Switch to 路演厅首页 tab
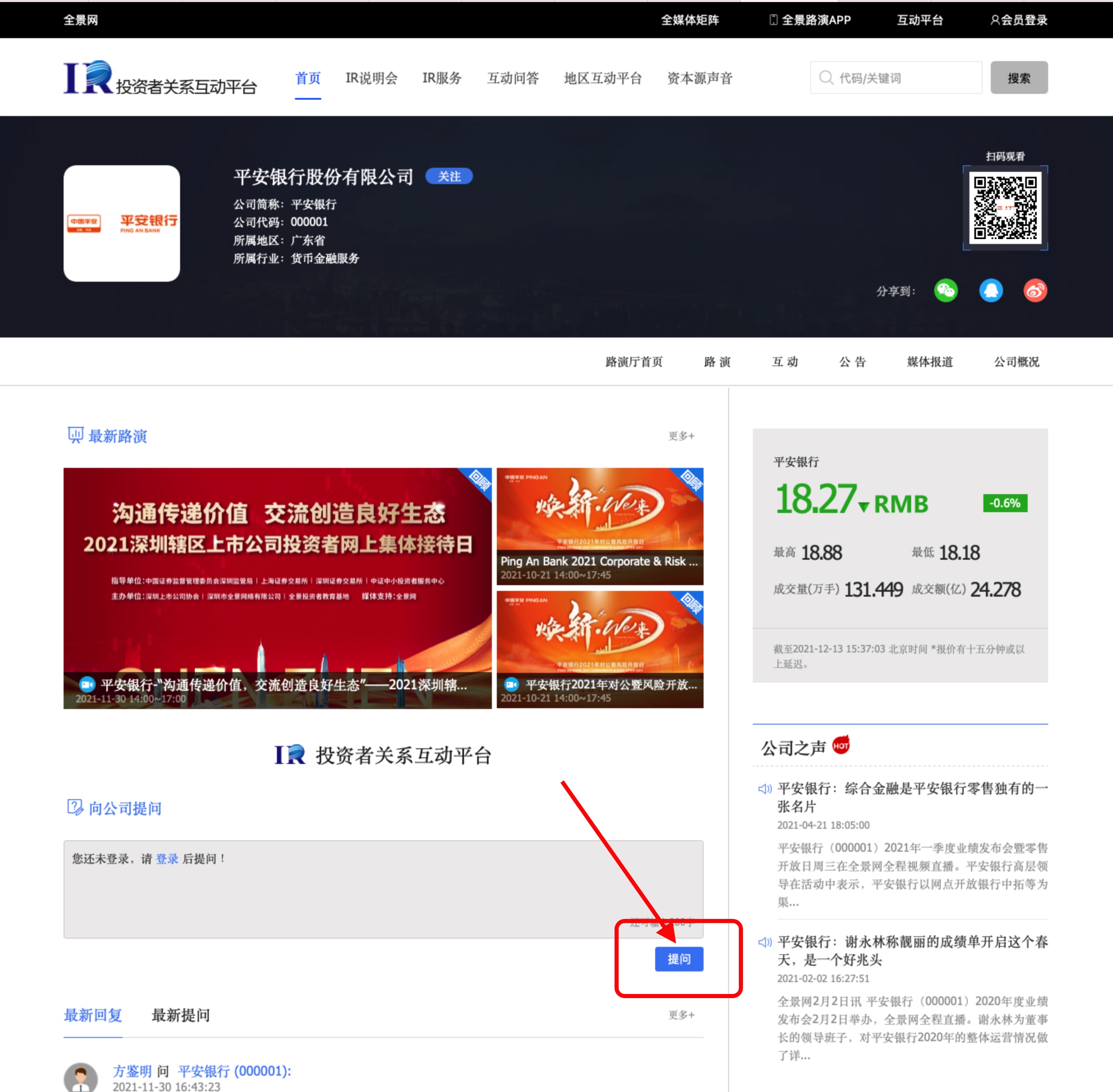The height and width of the screenshot is (1092, 1113). point(634,362)
